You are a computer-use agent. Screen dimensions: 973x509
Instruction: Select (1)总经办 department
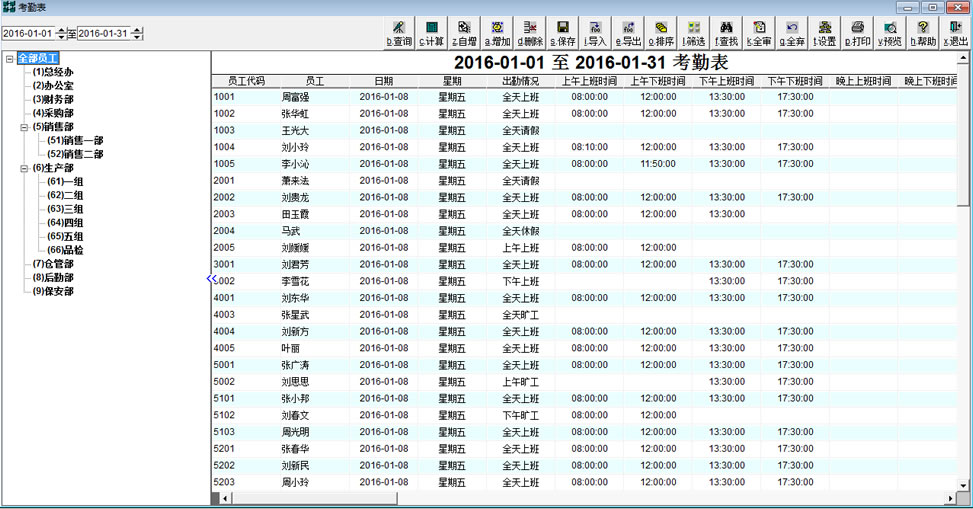click(x=53, y=72)
